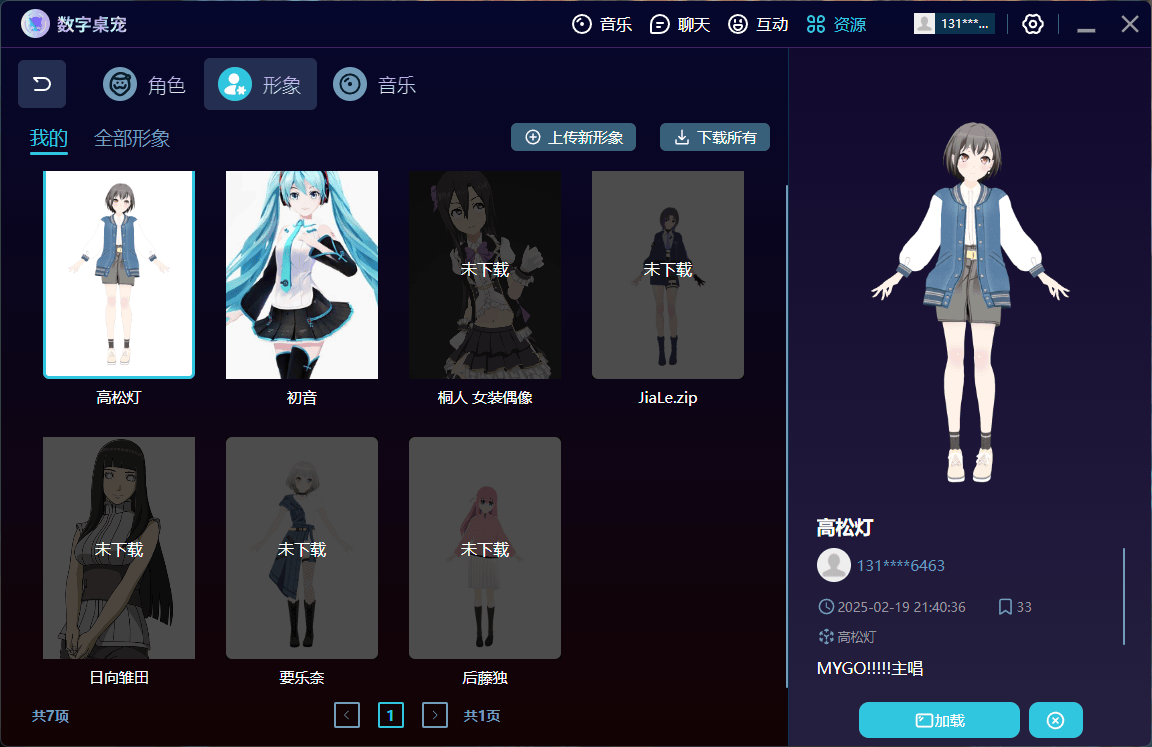Open 聊天 in the top navigation

[680, 24]
